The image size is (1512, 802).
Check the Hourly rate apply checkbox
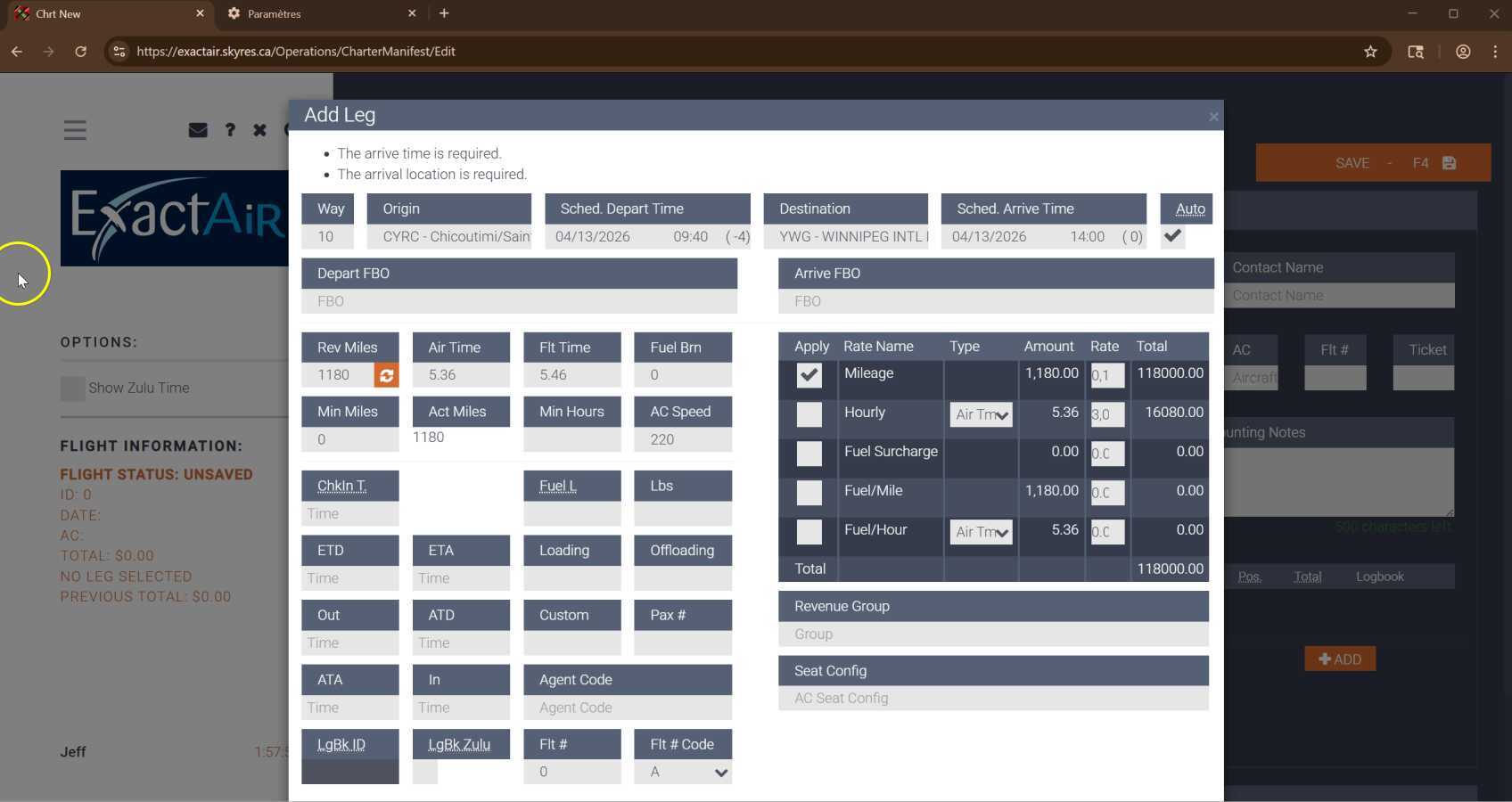(809, 414)
